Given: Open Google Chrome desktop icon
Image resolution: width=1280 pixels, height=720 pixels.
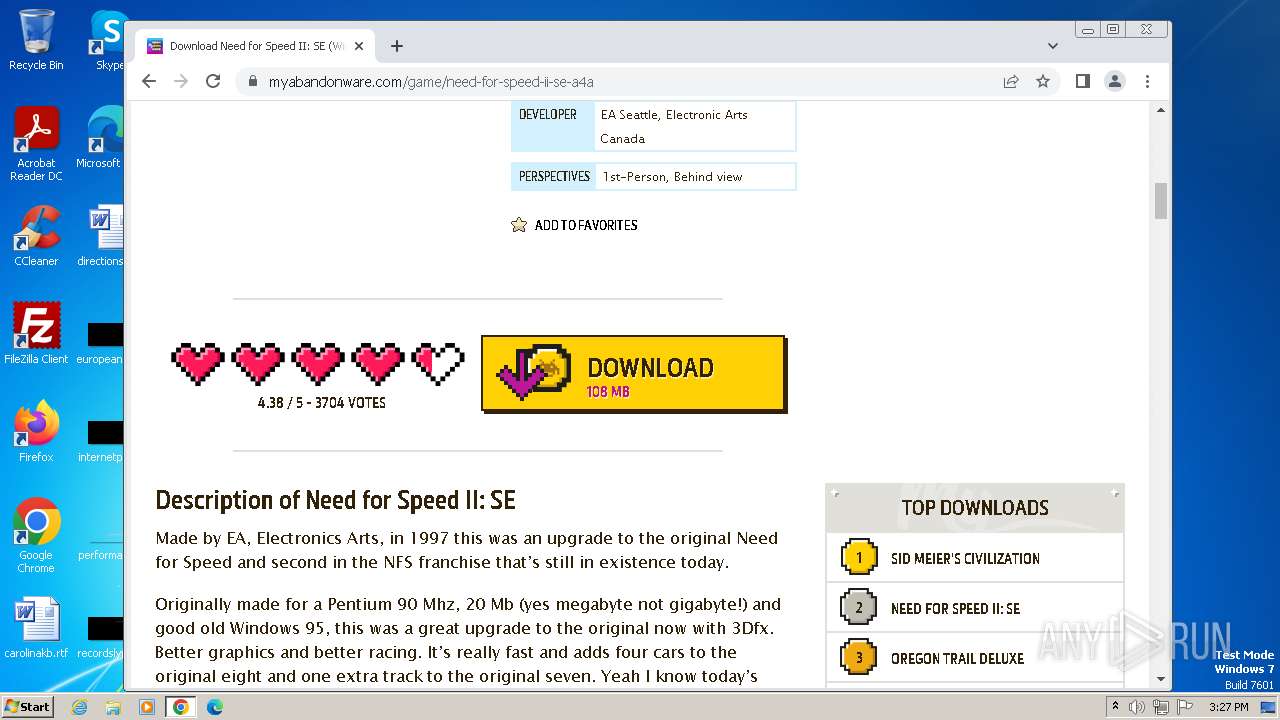Looking at the screenshot, I should [x=36, y=535].
